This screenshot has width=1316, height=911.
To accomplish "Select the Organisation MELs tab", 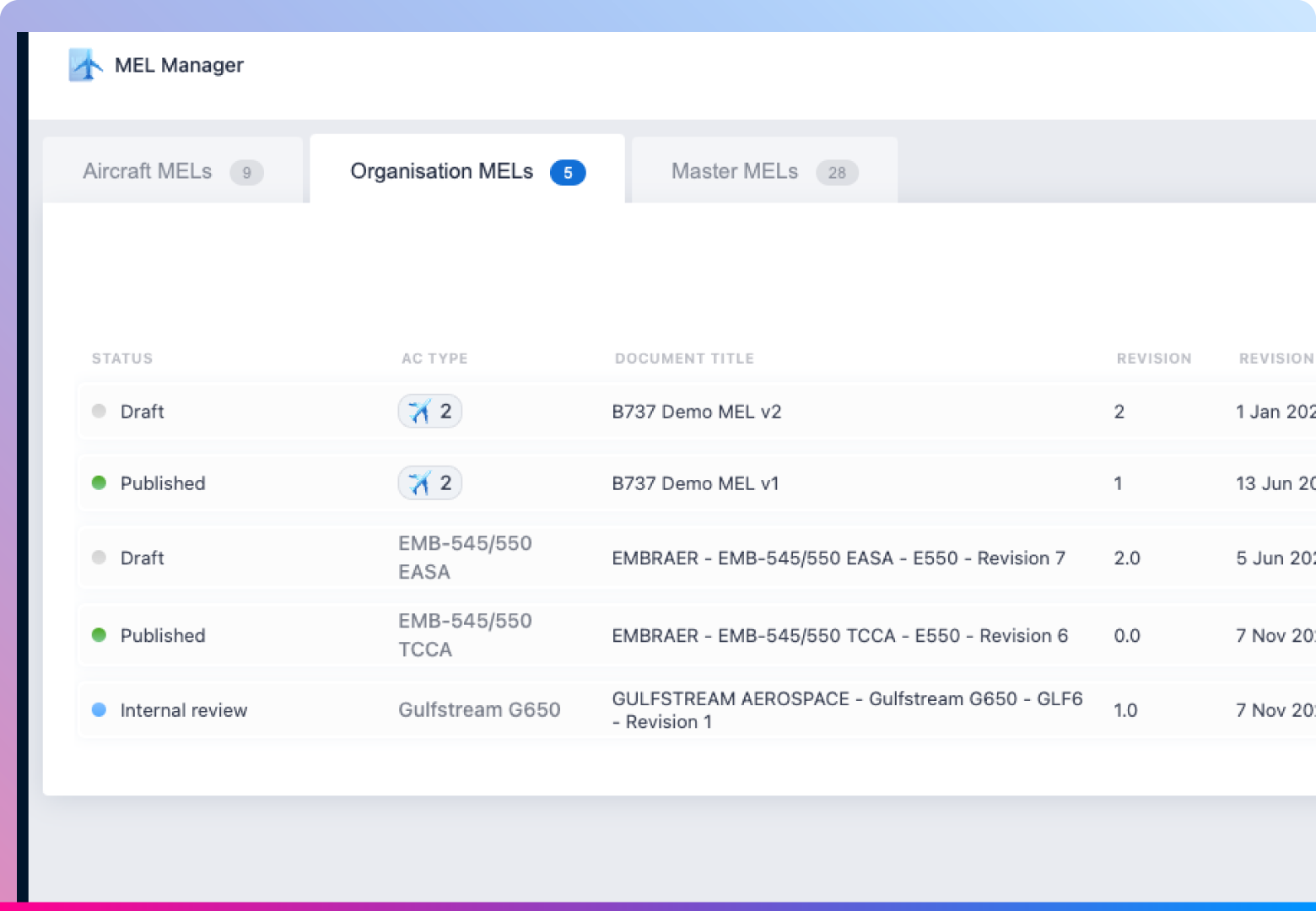I will 442,171.
